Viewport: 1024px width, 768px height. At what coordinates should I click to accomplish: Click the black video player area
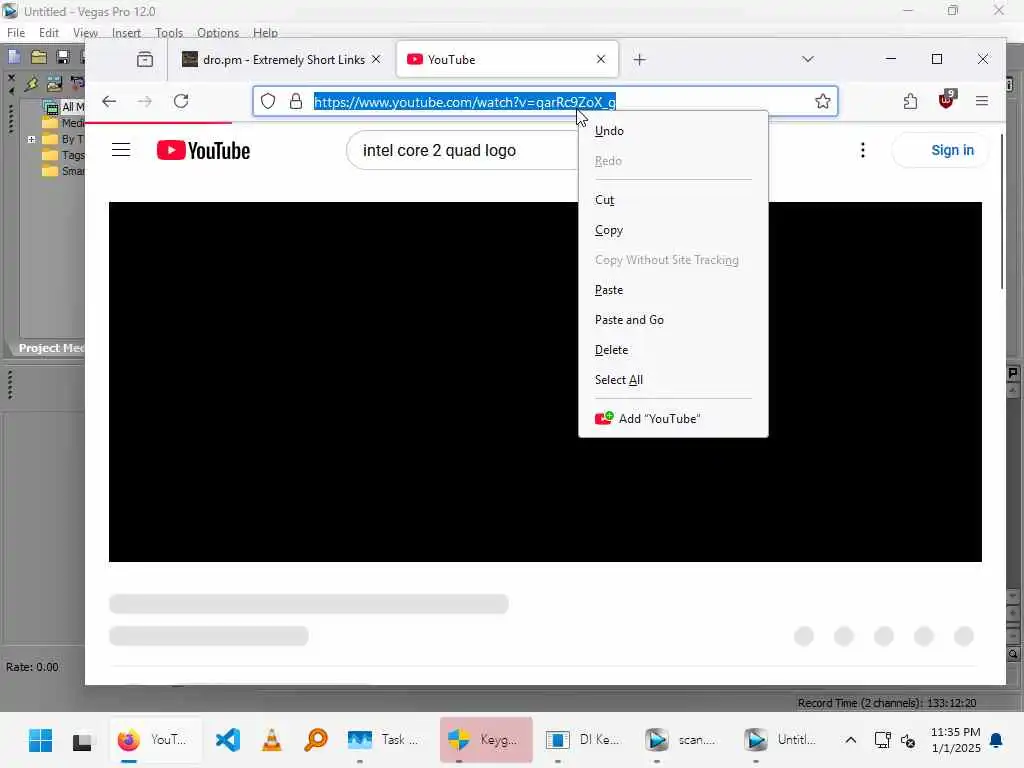coord(545,381)
